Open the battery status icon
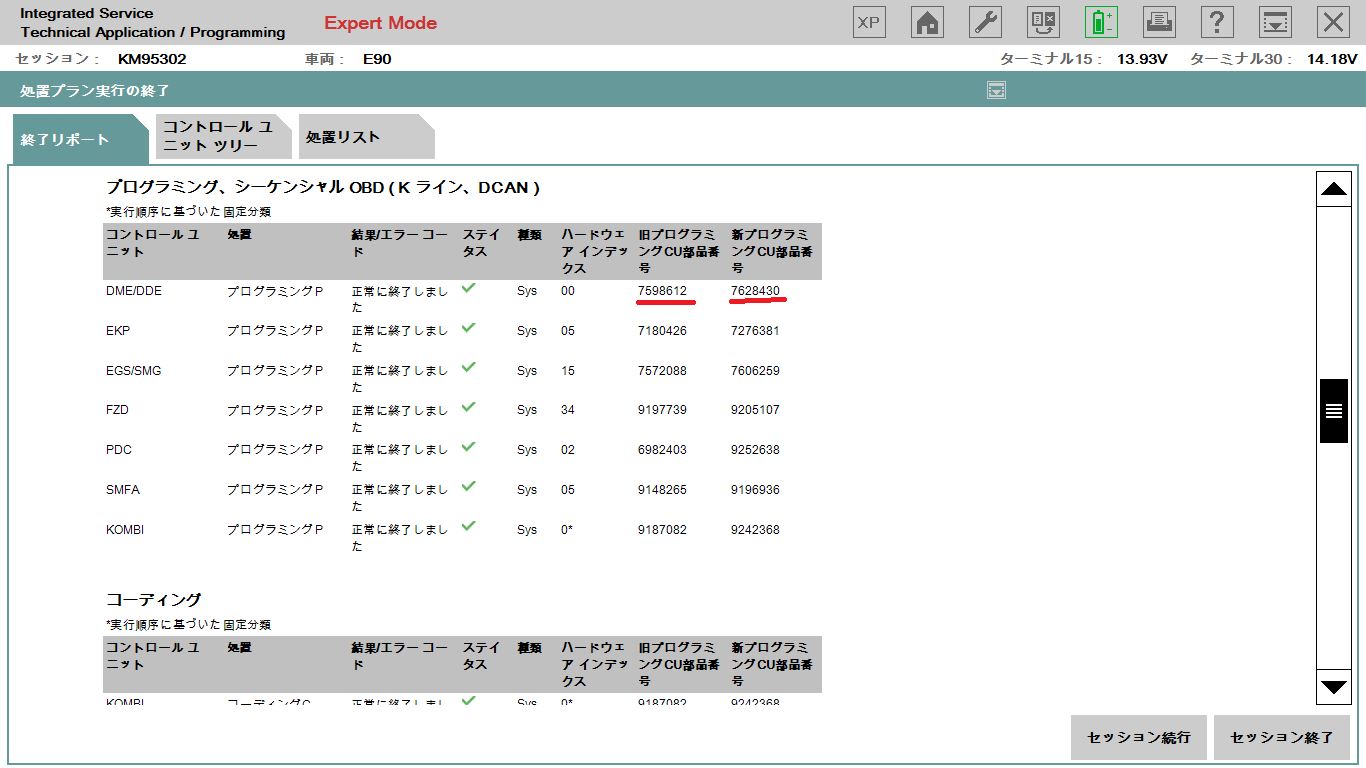 (1101, 22)
